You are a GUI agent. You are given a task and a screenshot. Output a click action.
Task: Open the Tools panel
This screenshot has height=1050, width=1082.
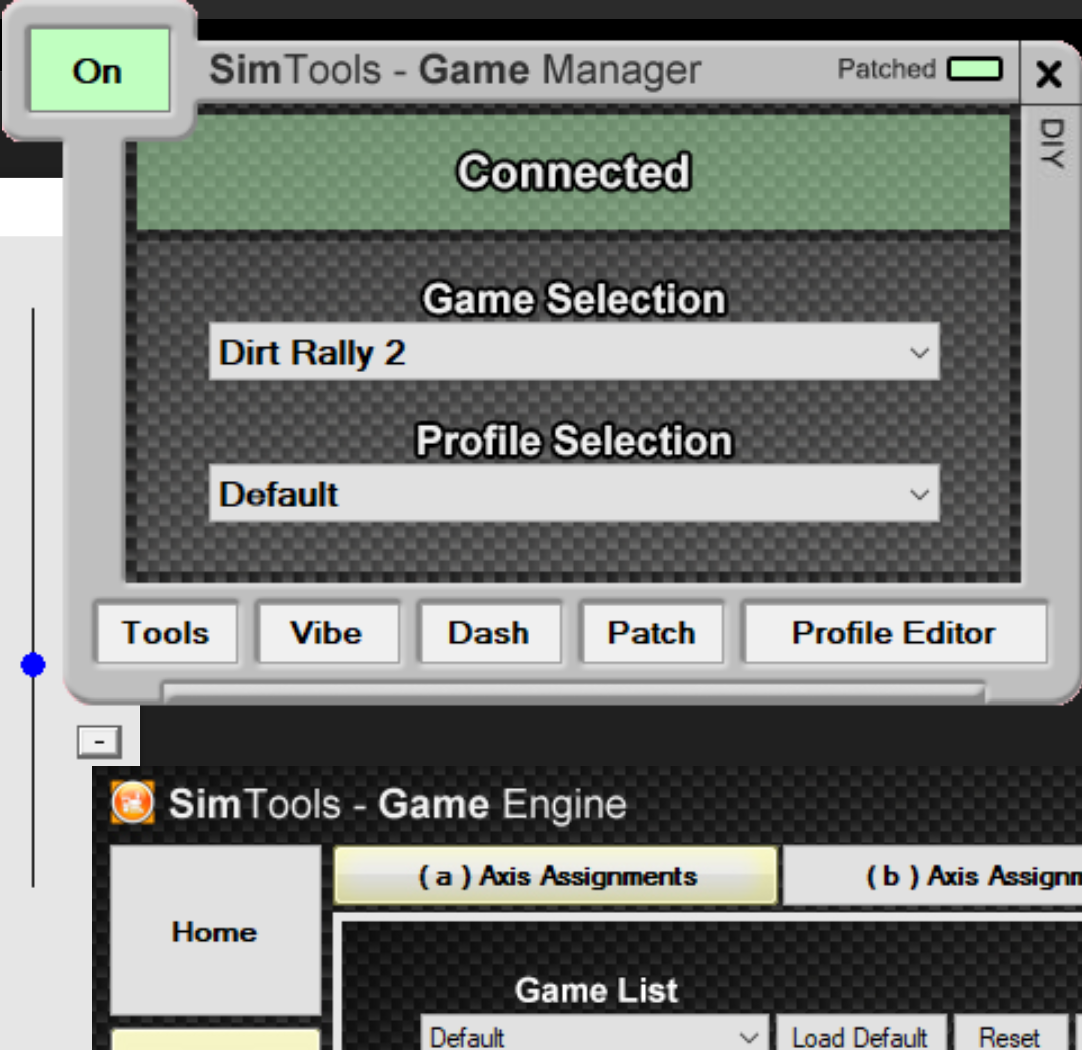click(166, 633)
